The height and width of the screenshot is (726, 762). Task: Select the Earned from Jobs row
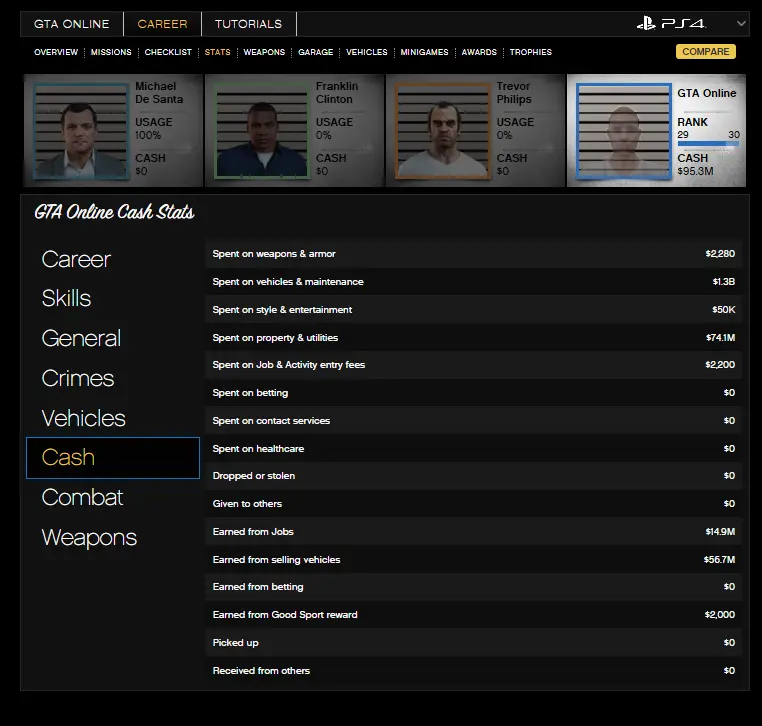tap(474, 532)
